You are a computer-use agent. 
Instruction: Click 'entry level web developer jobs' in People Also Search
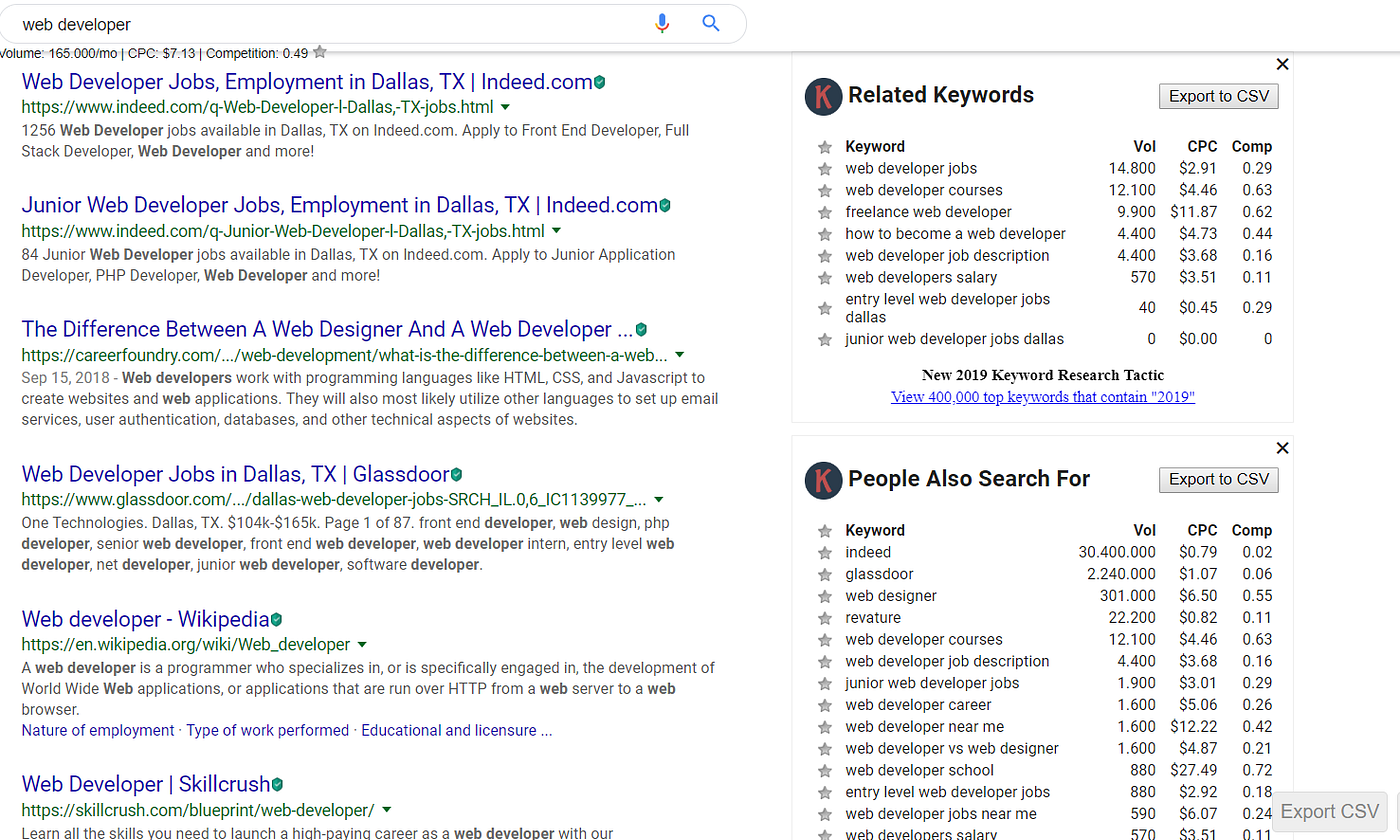(947, 793)
